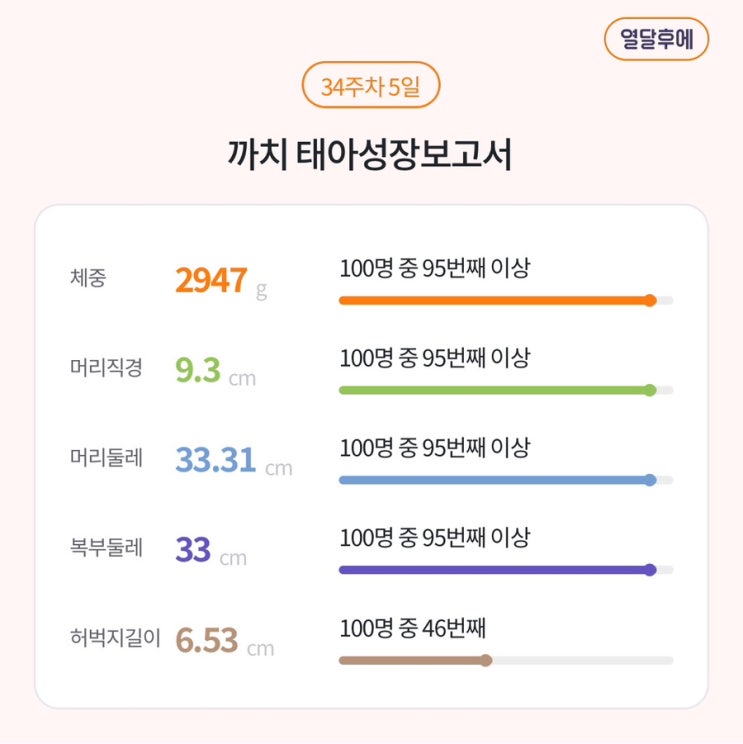The image size is (743, 744).
Task: Click the 6.53 cm thigh length value
Action: coord(223,641)
